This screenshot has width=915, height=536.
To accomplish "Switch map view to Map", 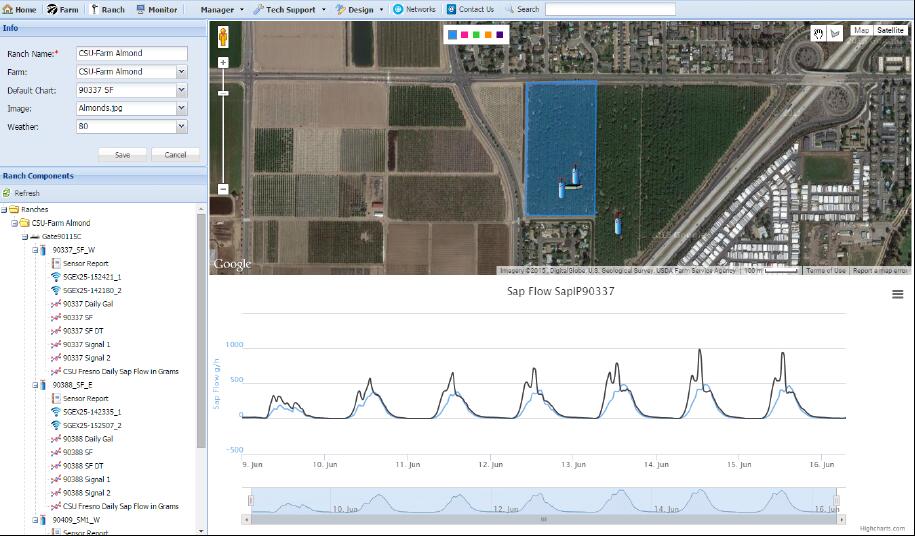I will pos(860,31).
